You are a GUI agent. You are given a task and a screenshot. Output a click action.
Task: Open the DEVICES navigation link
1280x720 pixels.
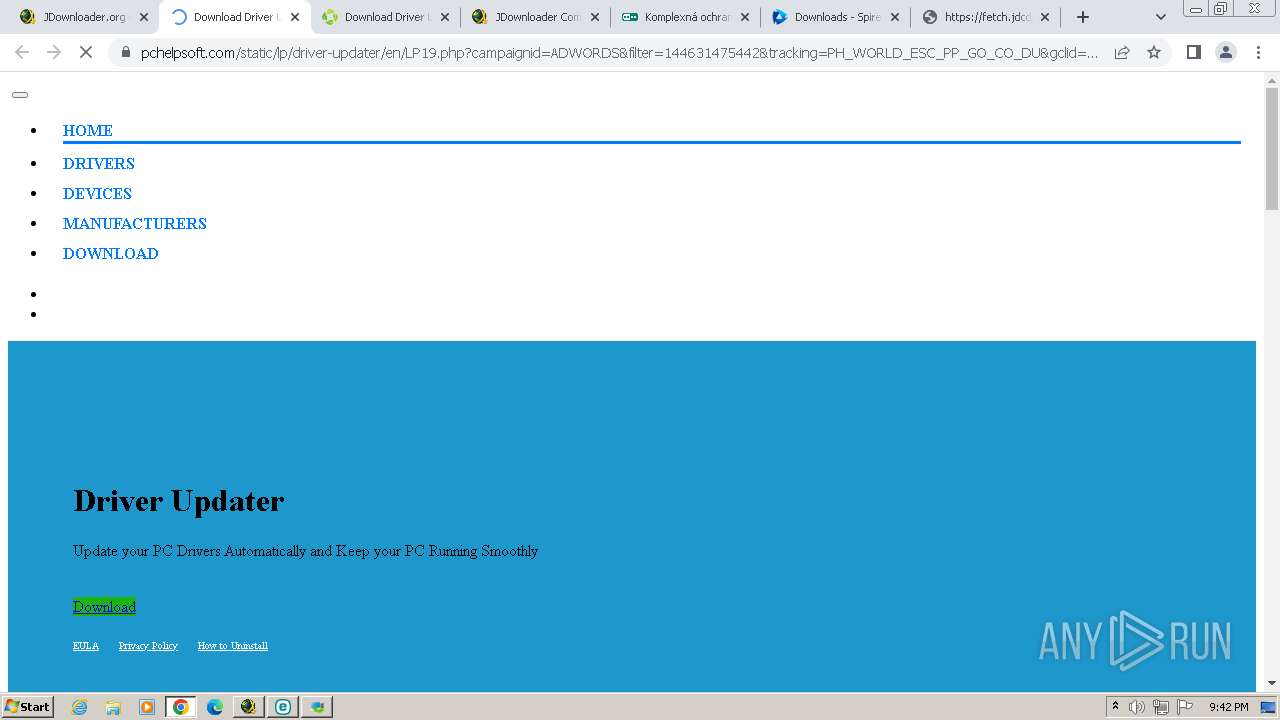pos(97,193)
